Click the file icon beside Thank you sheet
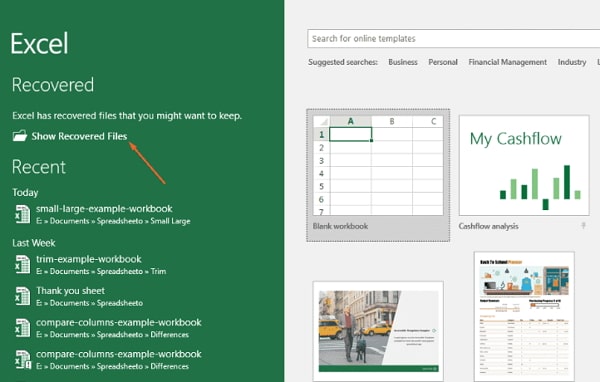600x382 pixels. (23, 296)
